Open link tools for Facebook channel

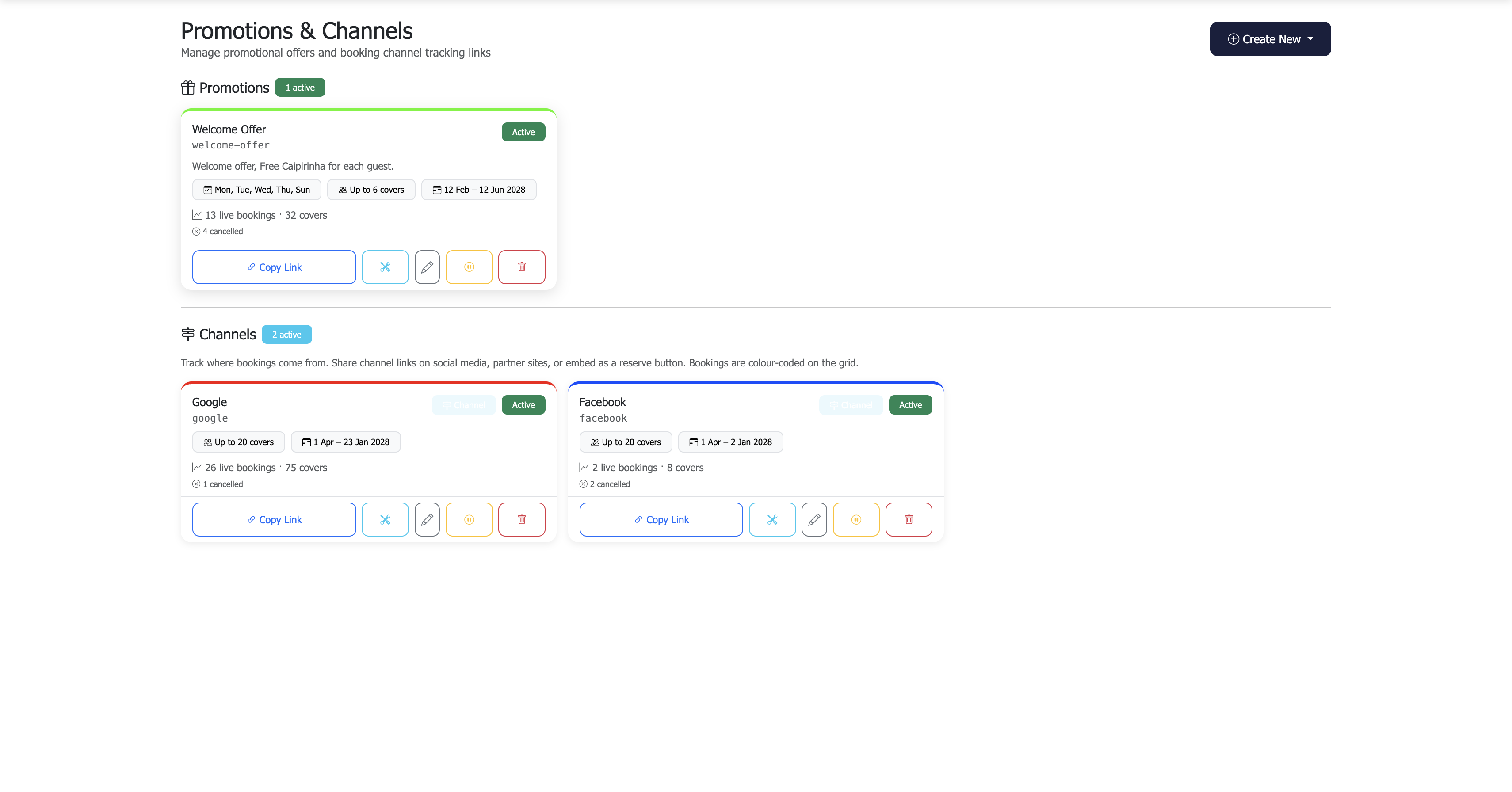pyautogui.click(x=772, y=519)
